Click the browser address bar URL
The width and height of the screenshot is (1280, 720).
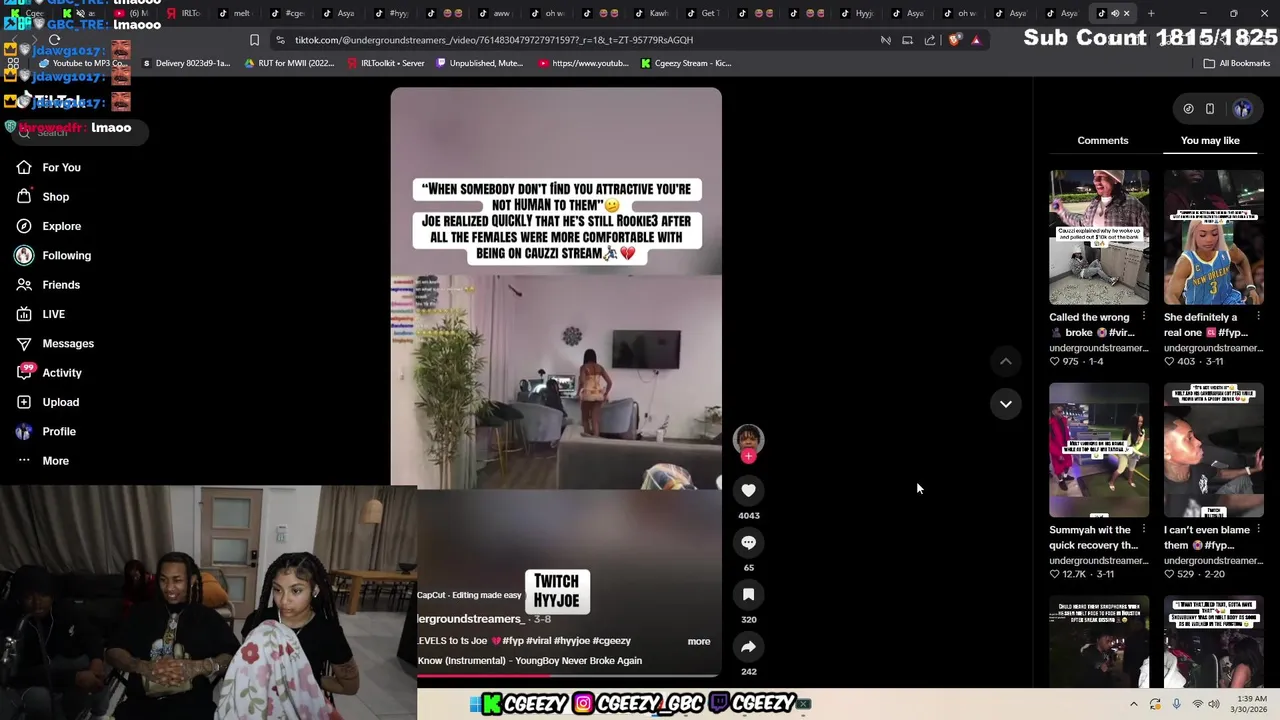click(494, 40)
